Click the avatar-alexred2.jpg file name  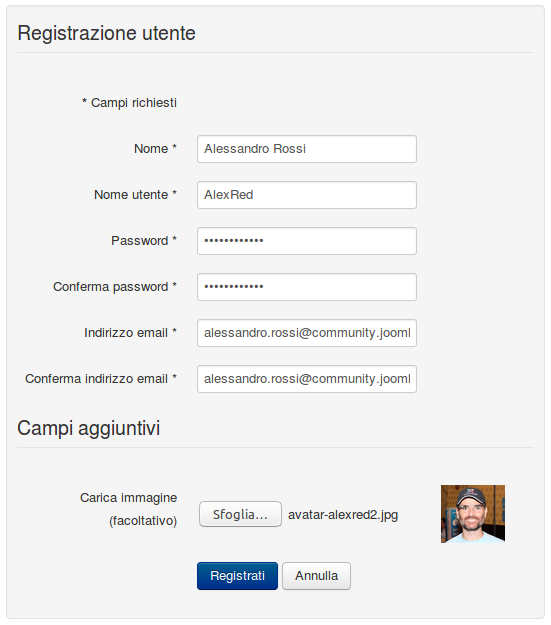click(x=343, y=515)
